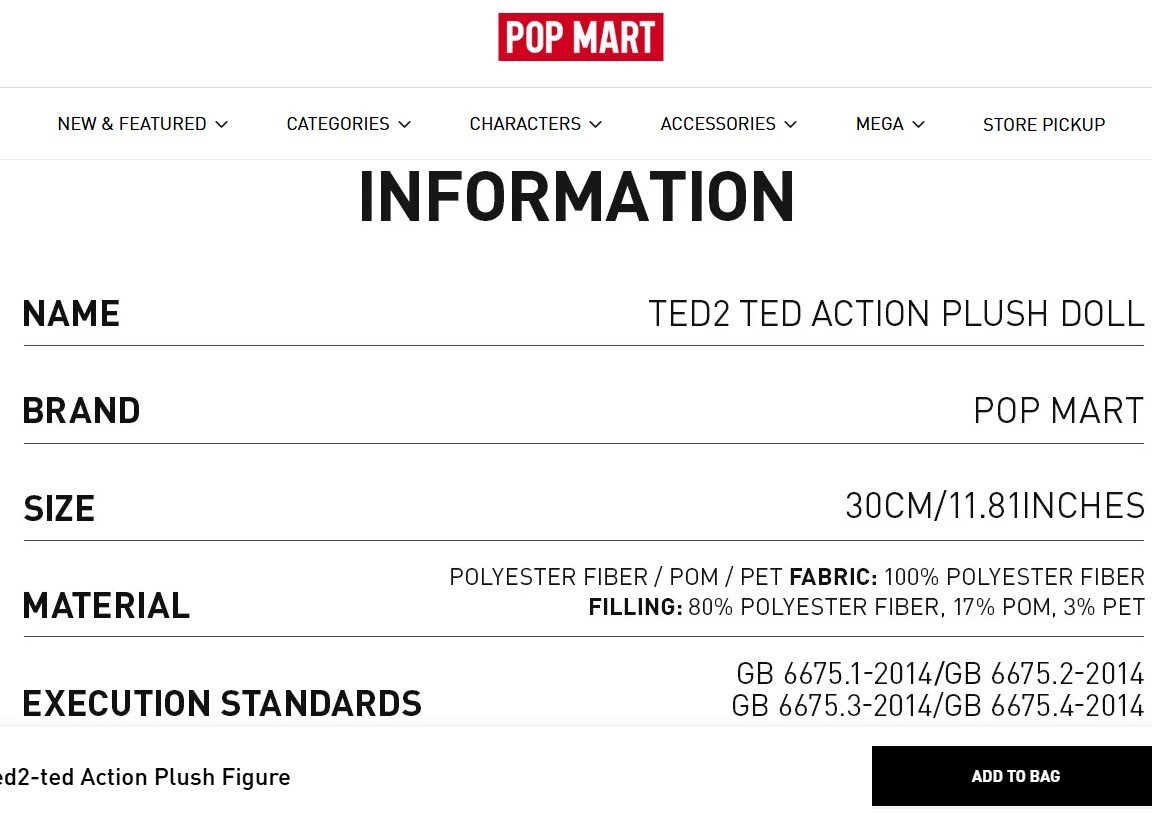
Task: Click the INFORMATION section heading
Action: click(577, 196)
